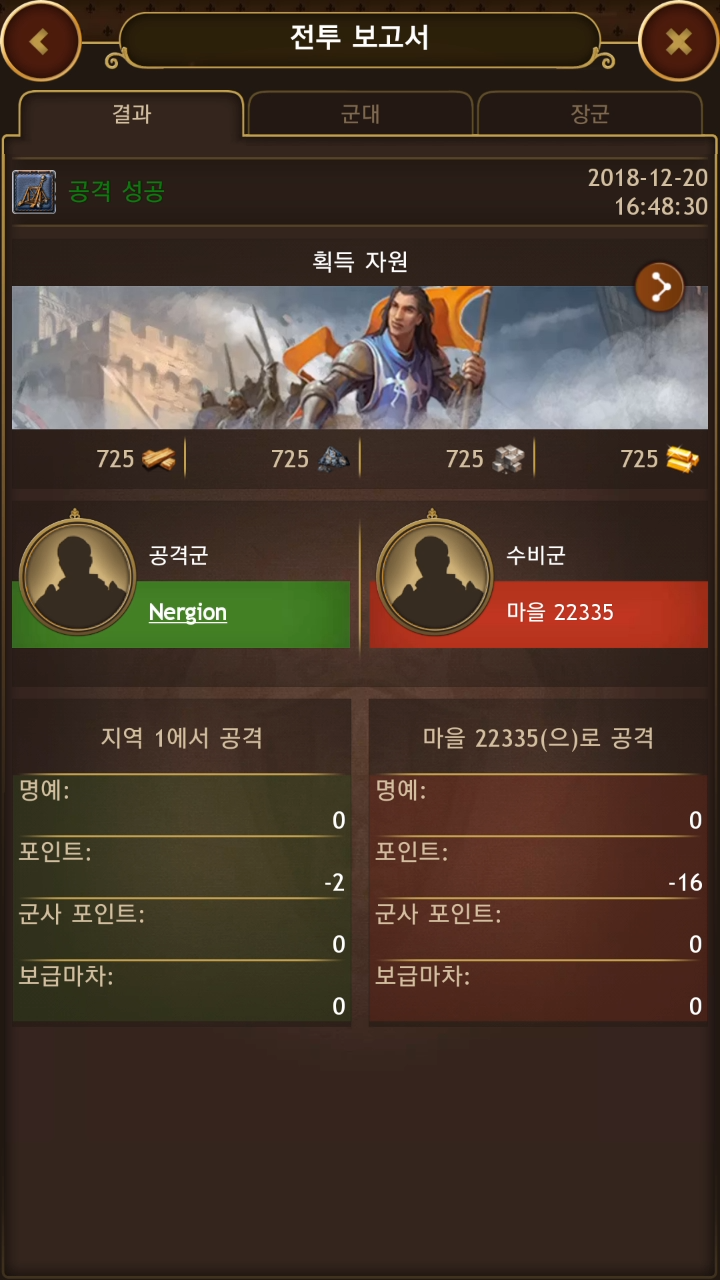Select the 결과 tab
The width and height of the screenshot is (720, 1280).
[131, 113]
